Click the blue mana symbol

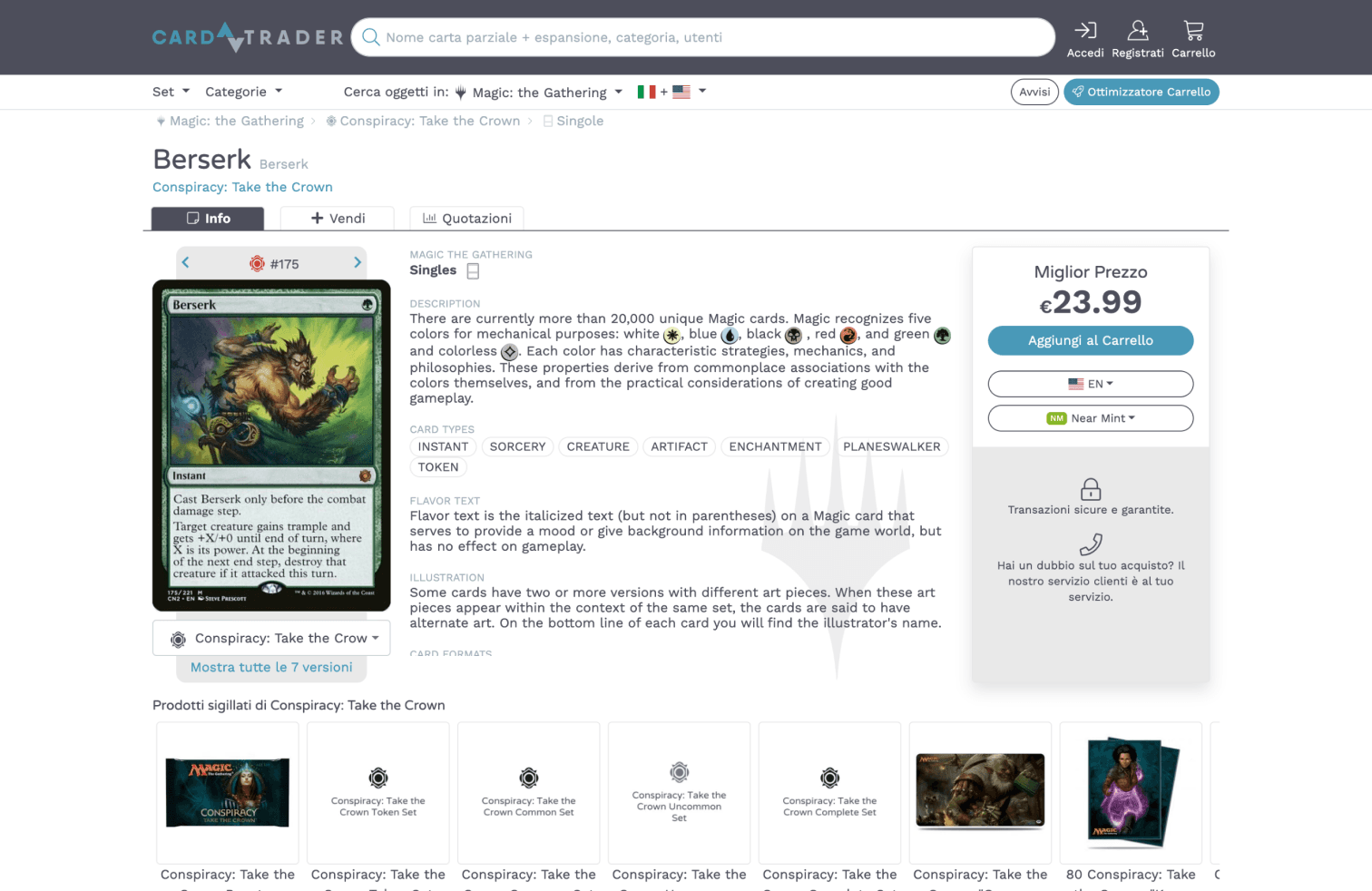(729, 336)
